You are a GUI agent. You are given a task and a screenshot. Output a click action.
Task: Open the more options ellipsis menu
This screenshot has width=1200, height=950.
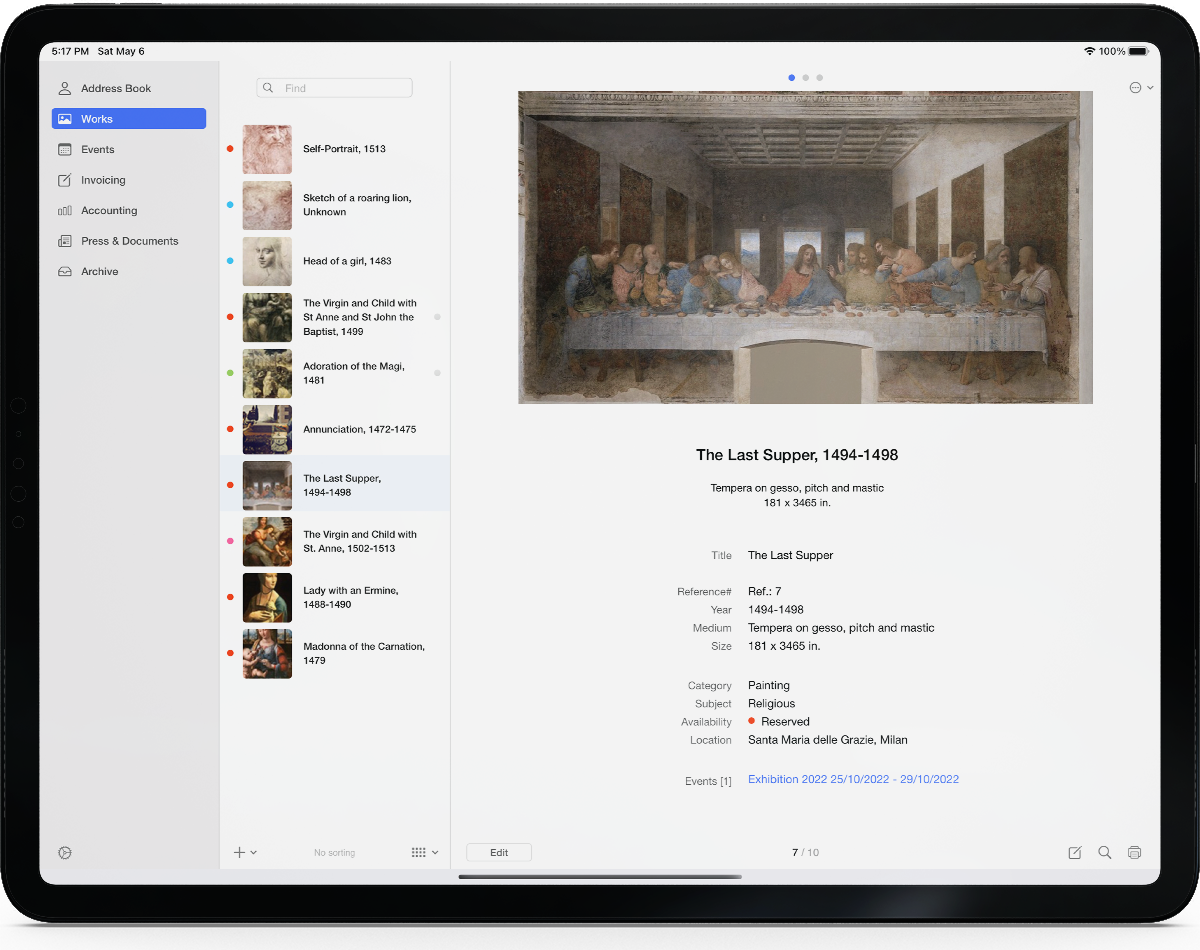1140,88
